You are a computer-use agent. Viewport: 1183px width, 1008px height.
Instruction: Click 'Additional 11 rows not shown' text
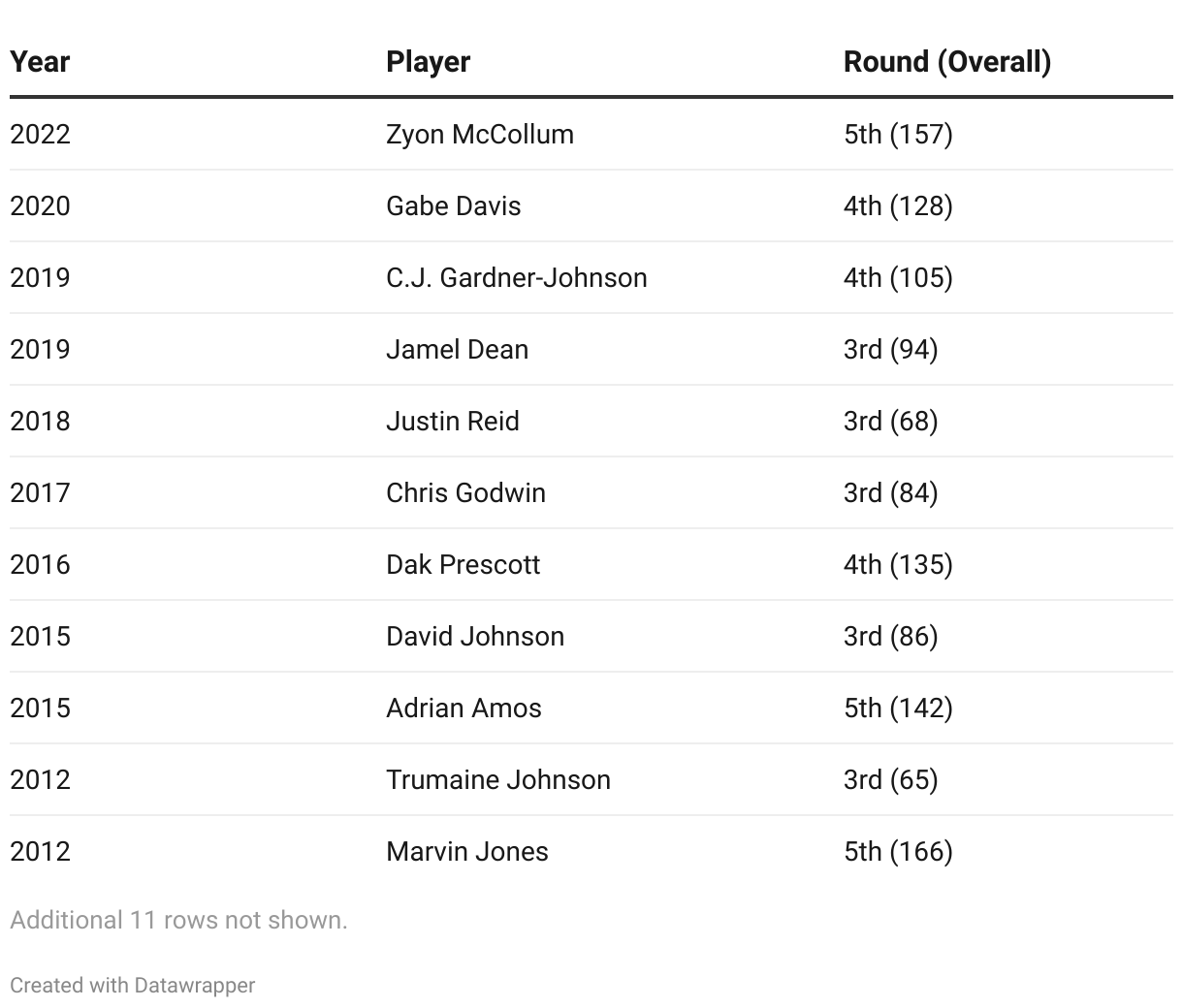(178, 920)
